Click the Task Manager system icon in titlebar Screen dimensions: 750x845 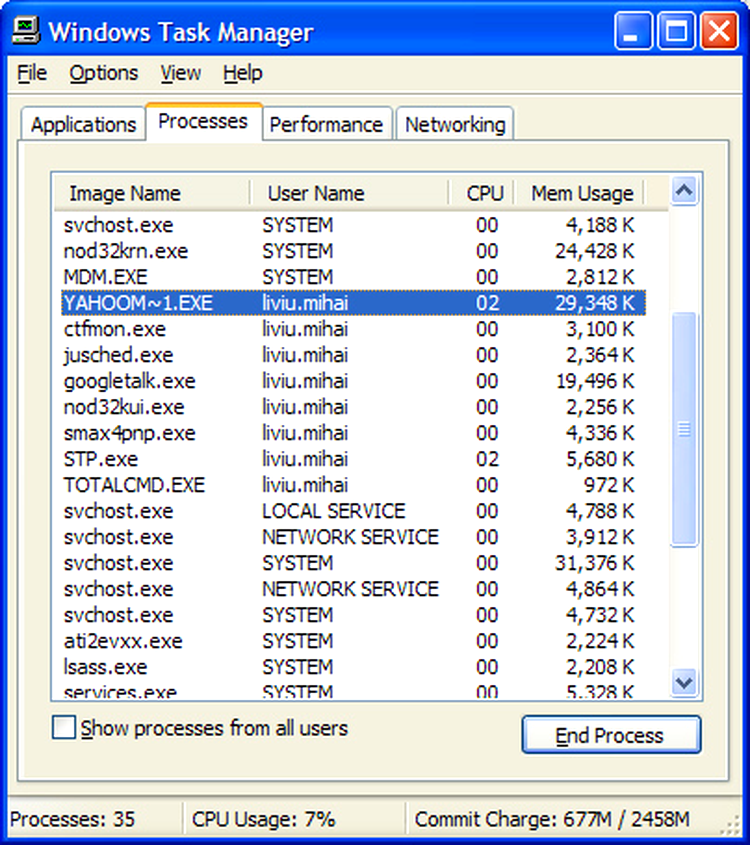coord(26,30)
